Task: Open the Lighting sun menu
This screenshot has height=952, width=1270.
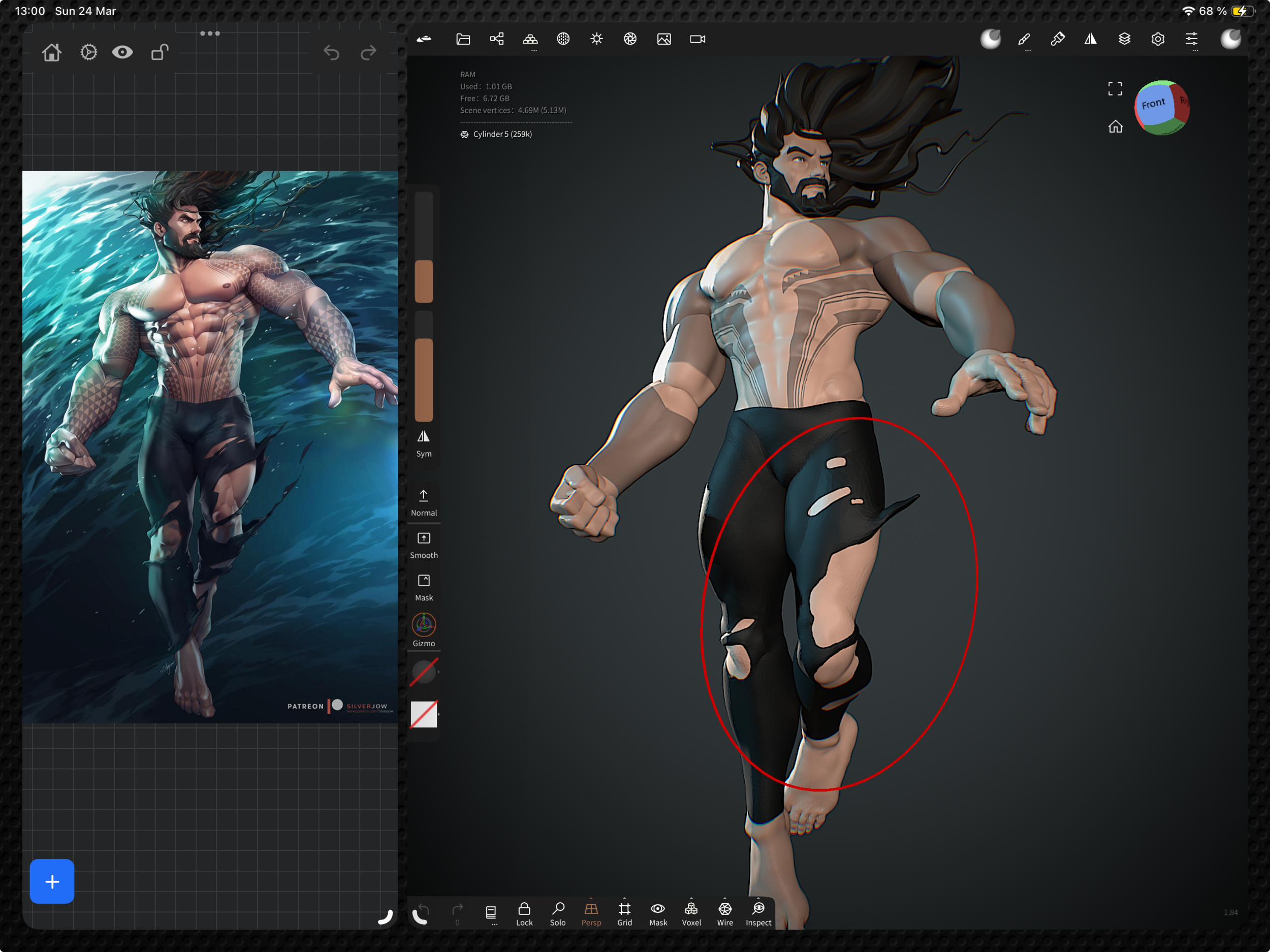Action: pyautogui.click(x=596, y=39)
